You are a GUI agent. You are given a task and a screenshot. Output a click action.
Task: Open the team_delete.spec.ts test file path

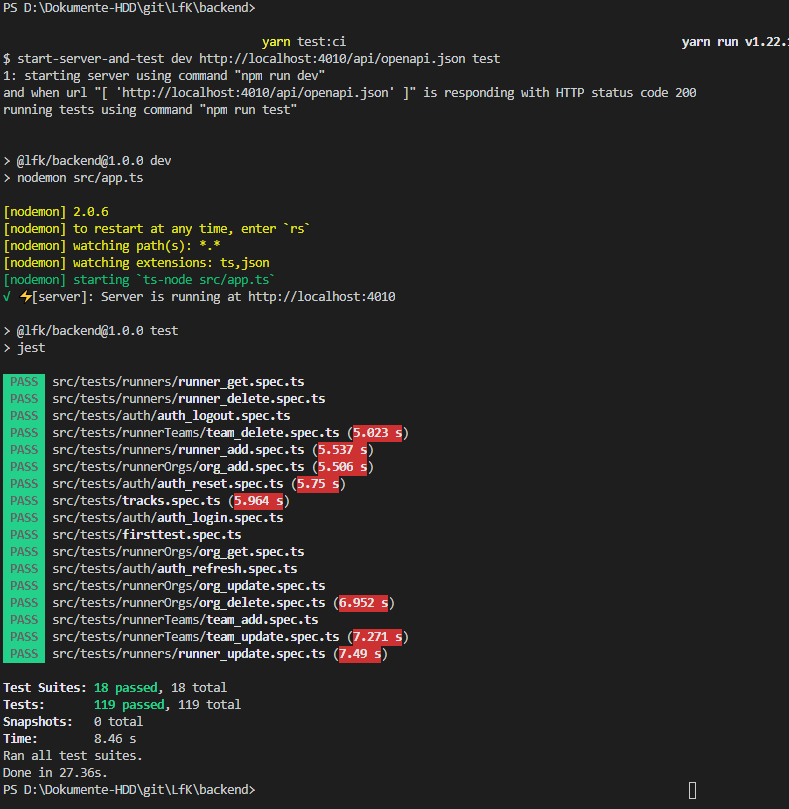pyautogui.click(x=196, y=433)
